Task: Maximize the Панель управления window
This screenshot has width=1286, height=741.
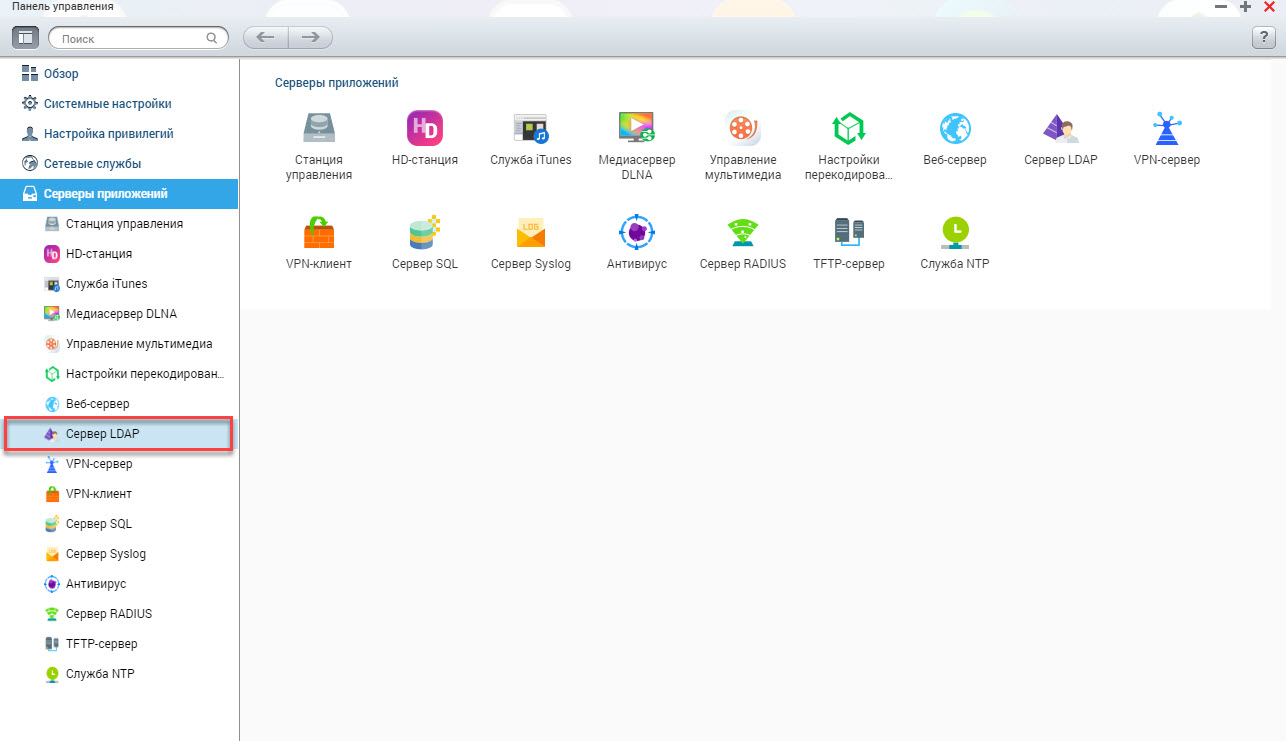Action: [1245, 6]
